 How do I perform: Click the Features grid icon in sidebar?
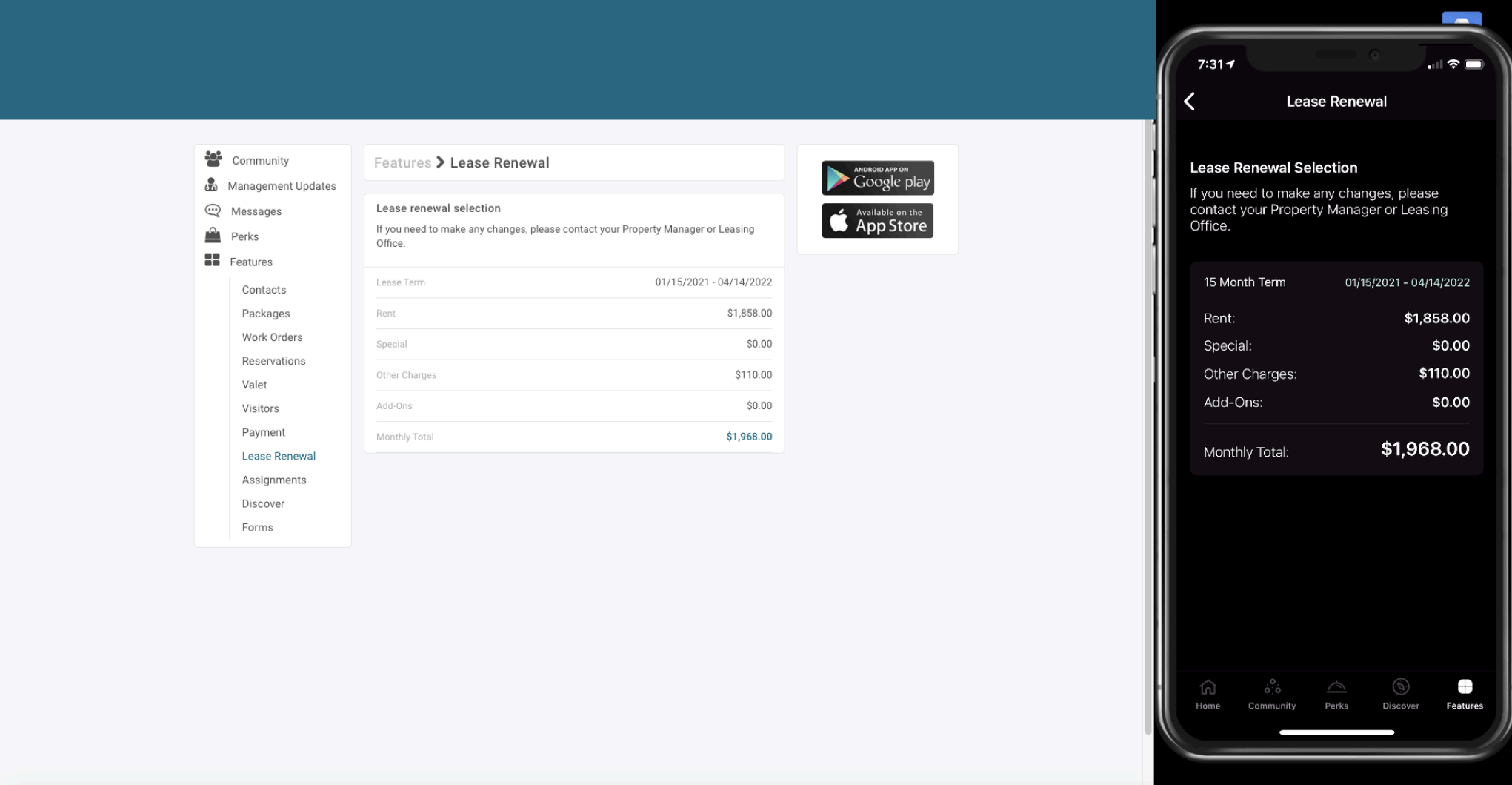(212, 260)
